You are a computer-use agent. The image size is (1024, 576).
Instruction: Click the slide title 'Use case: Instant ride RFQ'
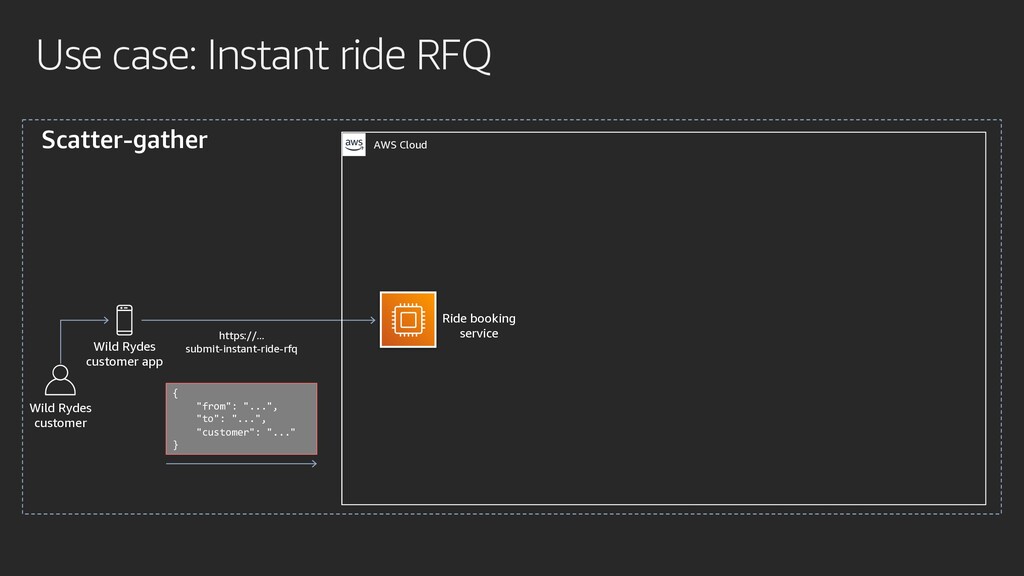[x=263, y=55]
